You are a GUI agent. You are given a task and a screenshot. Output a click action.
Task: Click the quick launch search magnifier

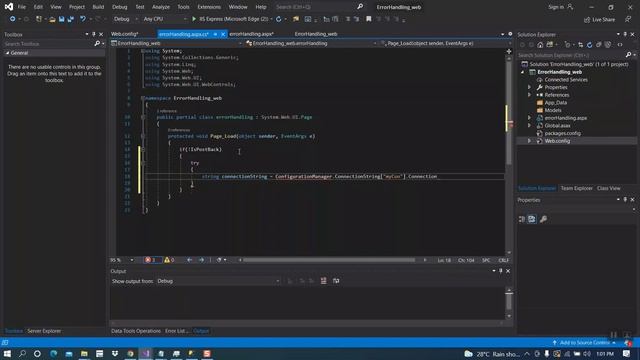360,7
